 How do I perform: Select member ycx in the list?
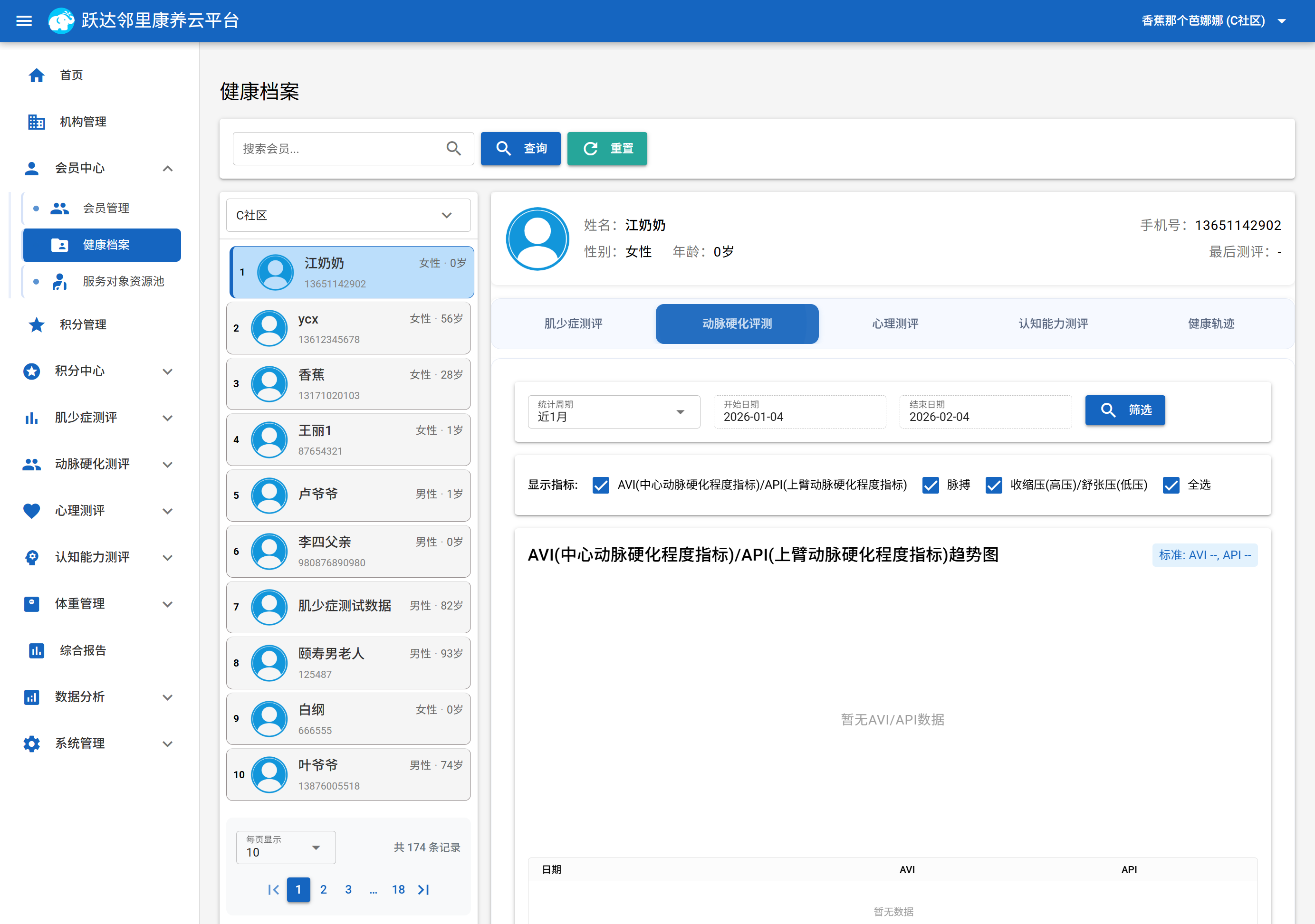348,328
